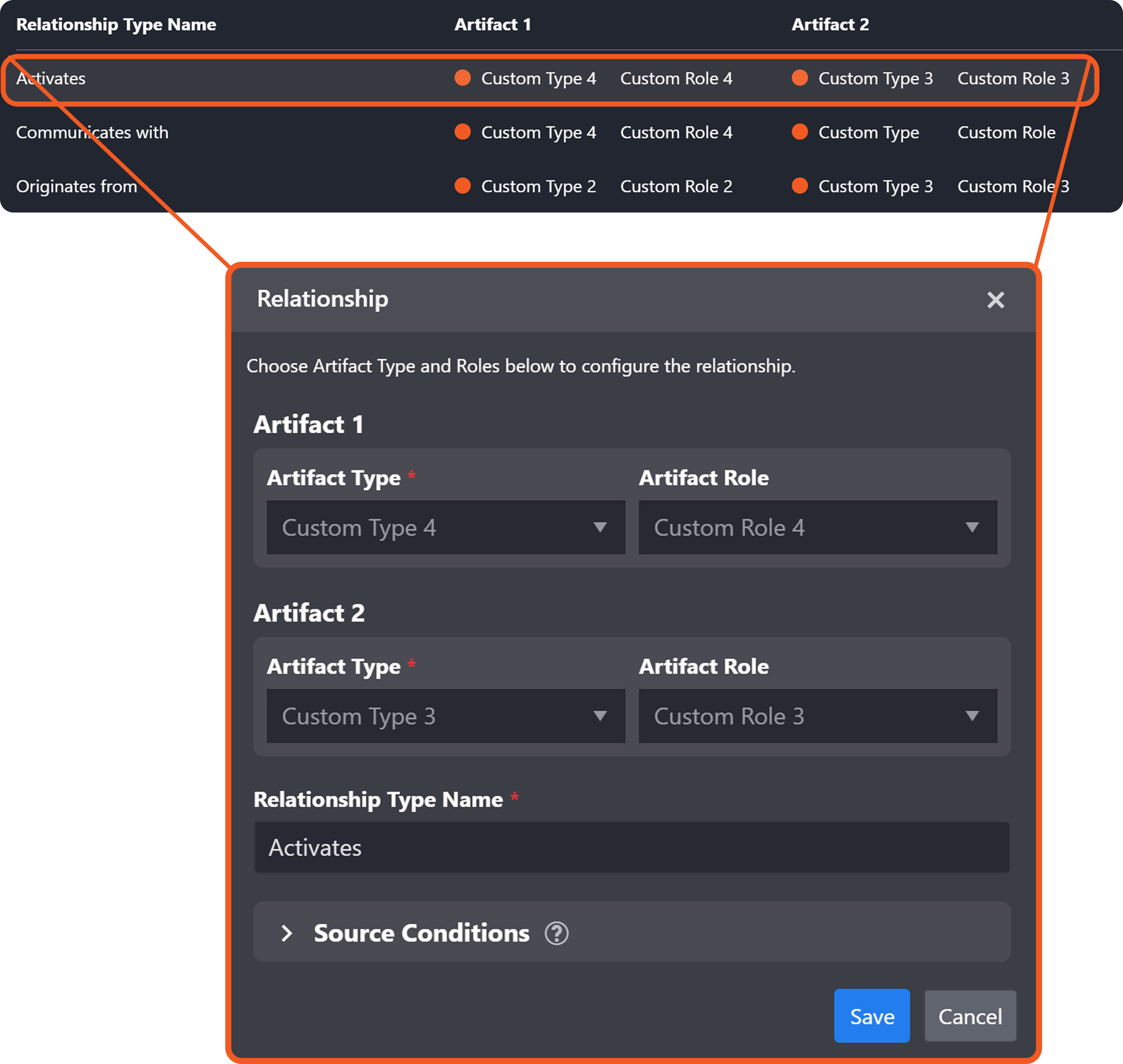Click Artifact 2 orange dot in Communicates row
Screen dimensions: 1123x1064
pos(799,132)
